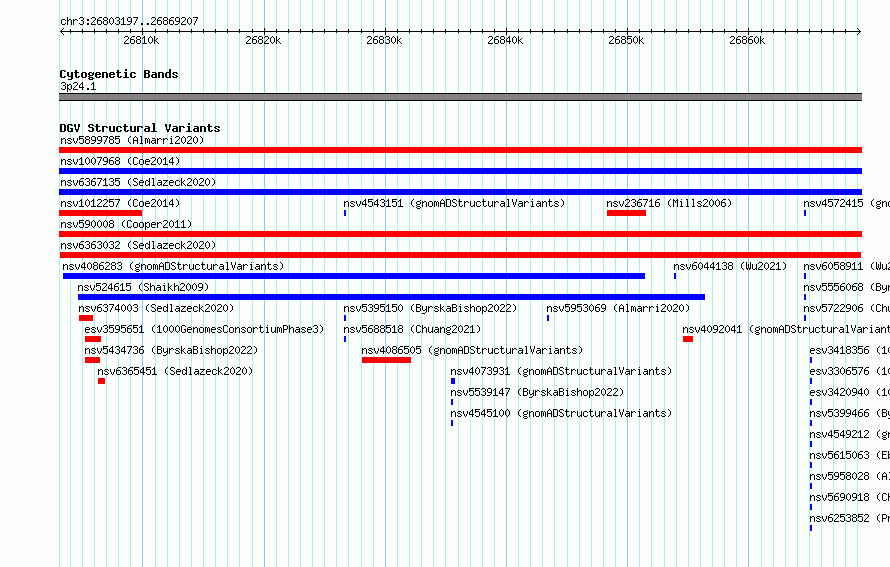Open the esv3418356 variant label
The width and height of the screenshot is (890, 567).
[850, 350]
